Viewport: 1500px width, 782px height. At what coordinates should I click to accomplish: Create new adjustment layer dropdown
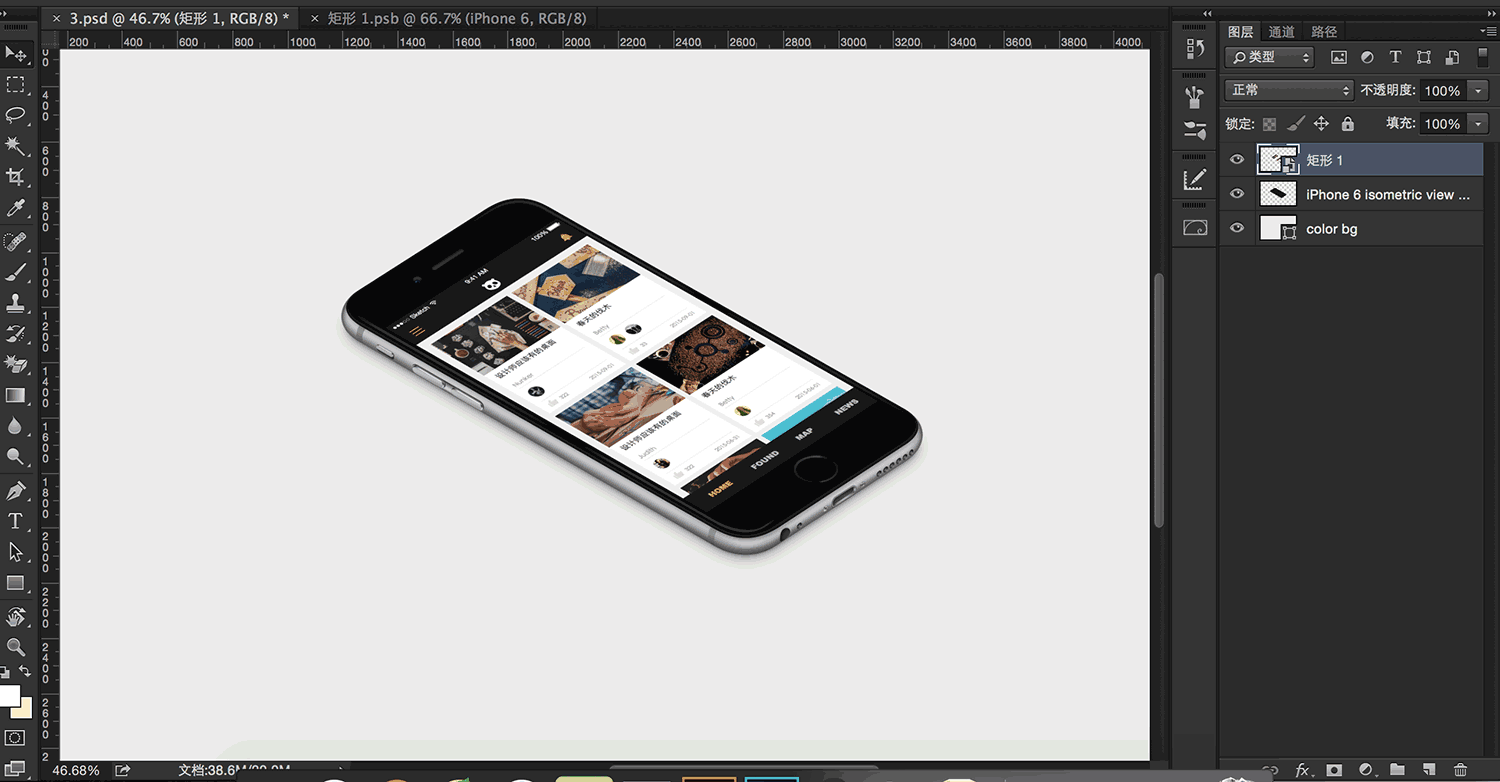(x=1366, y=770)
